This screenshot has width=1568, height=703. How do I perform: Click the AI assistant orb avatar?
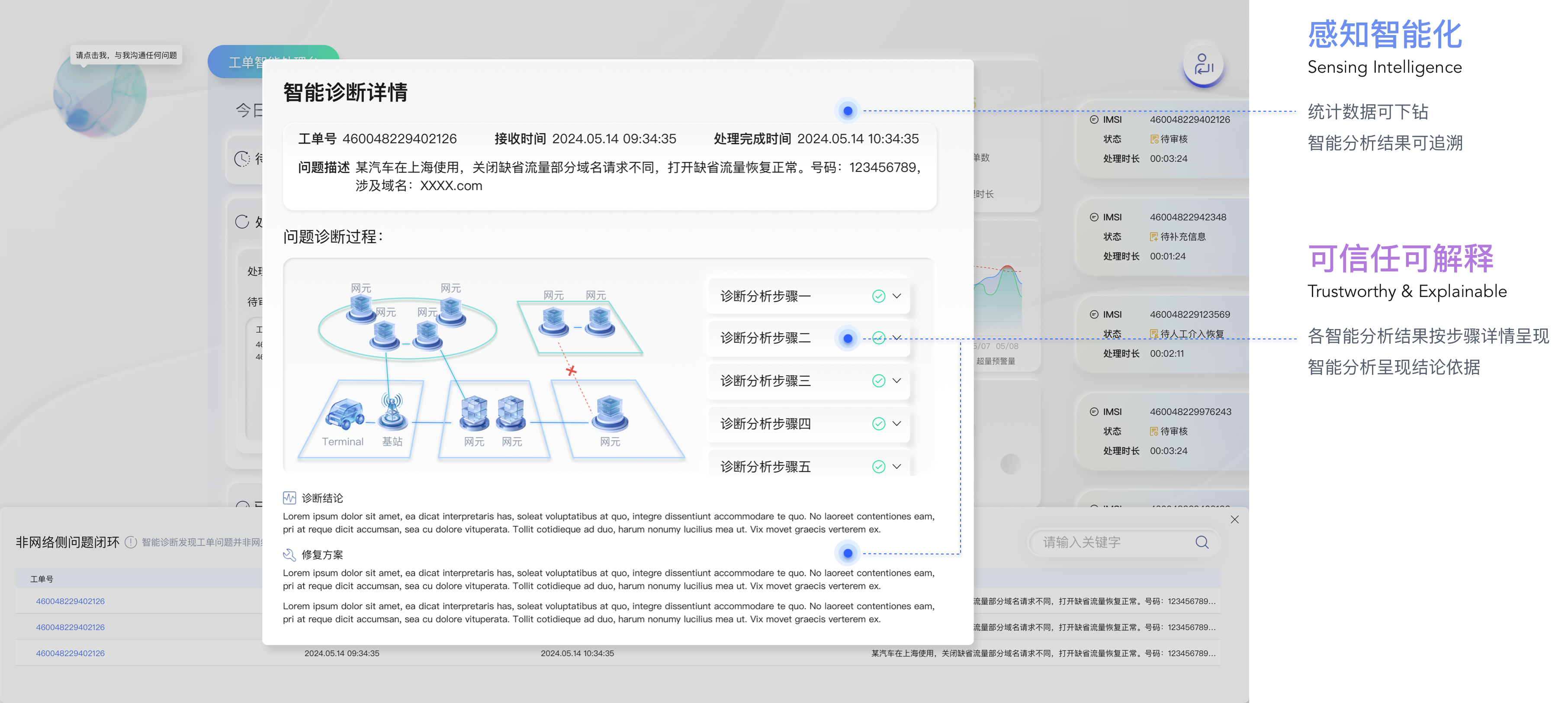click(x=100, y=94)
